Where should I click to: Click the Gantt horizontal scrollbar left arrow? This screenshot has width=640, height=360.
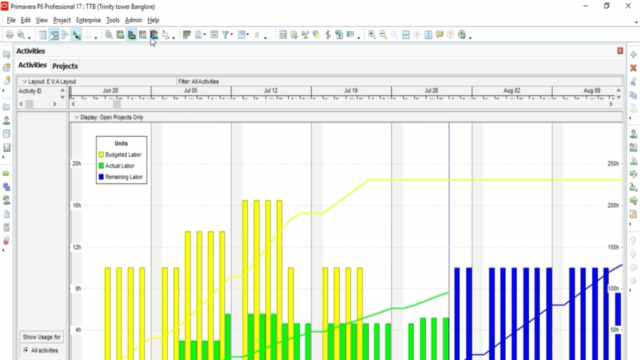click(73, 104)
